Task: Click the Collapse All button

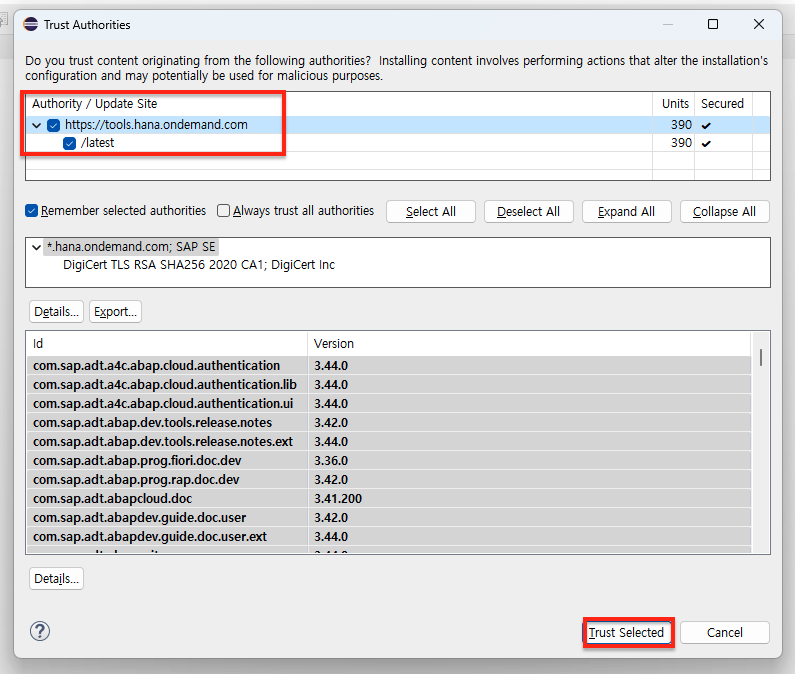Action: click(724, 211)
